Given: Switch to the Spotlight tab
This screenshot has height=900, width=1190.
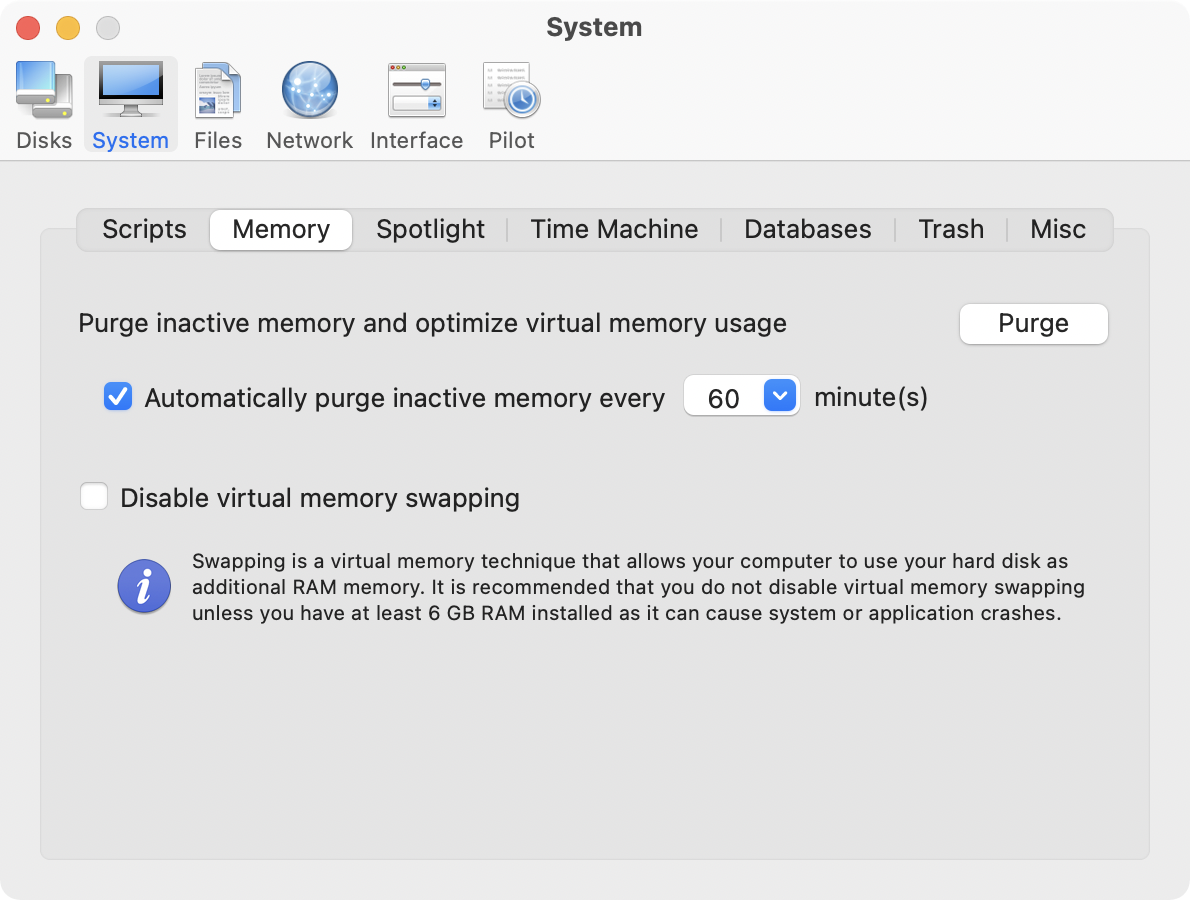Looking at the screenshot, I should [x=430, y=229].
